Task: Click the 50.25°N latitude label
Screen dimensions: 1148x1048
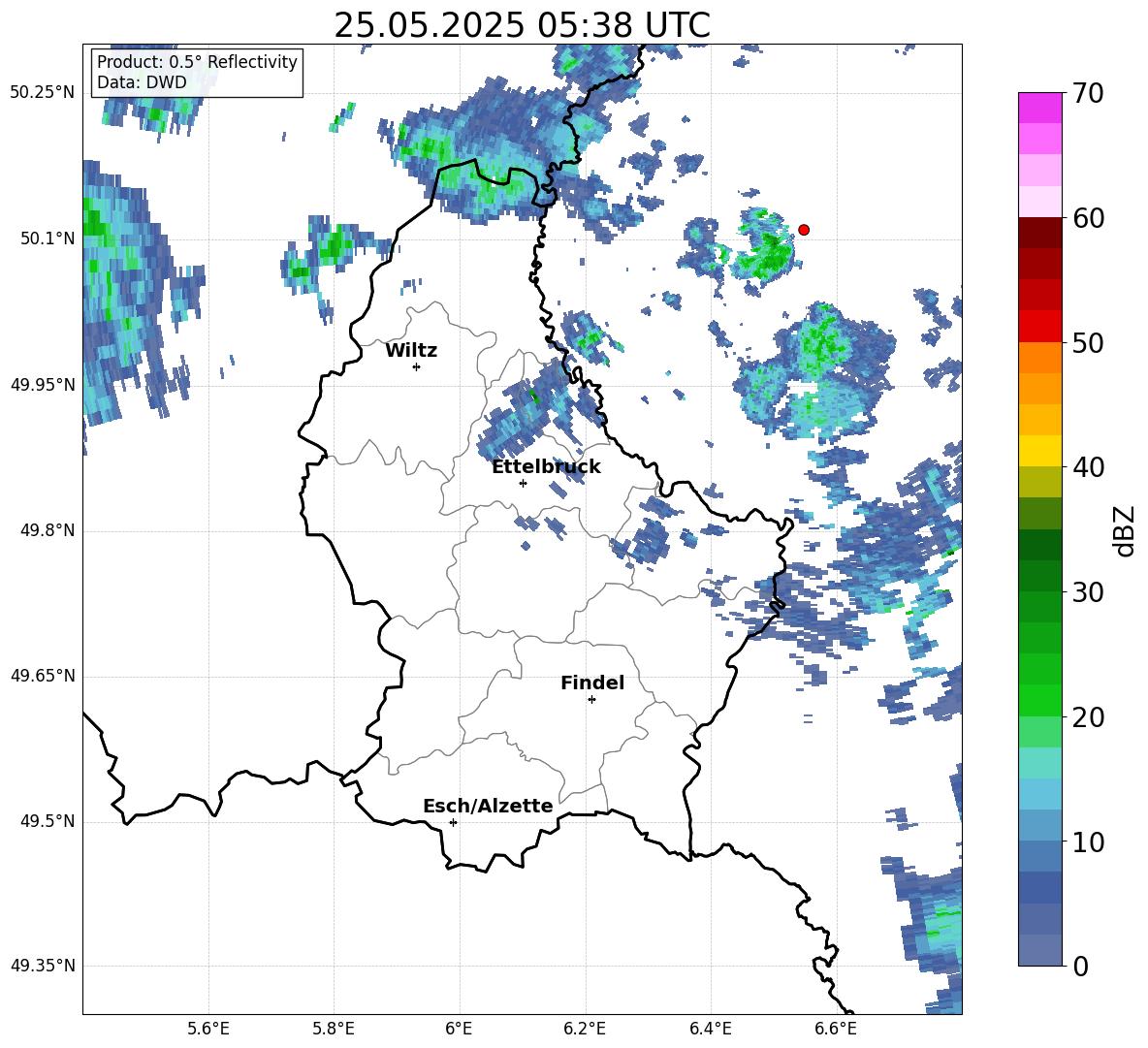Action: 43,93
